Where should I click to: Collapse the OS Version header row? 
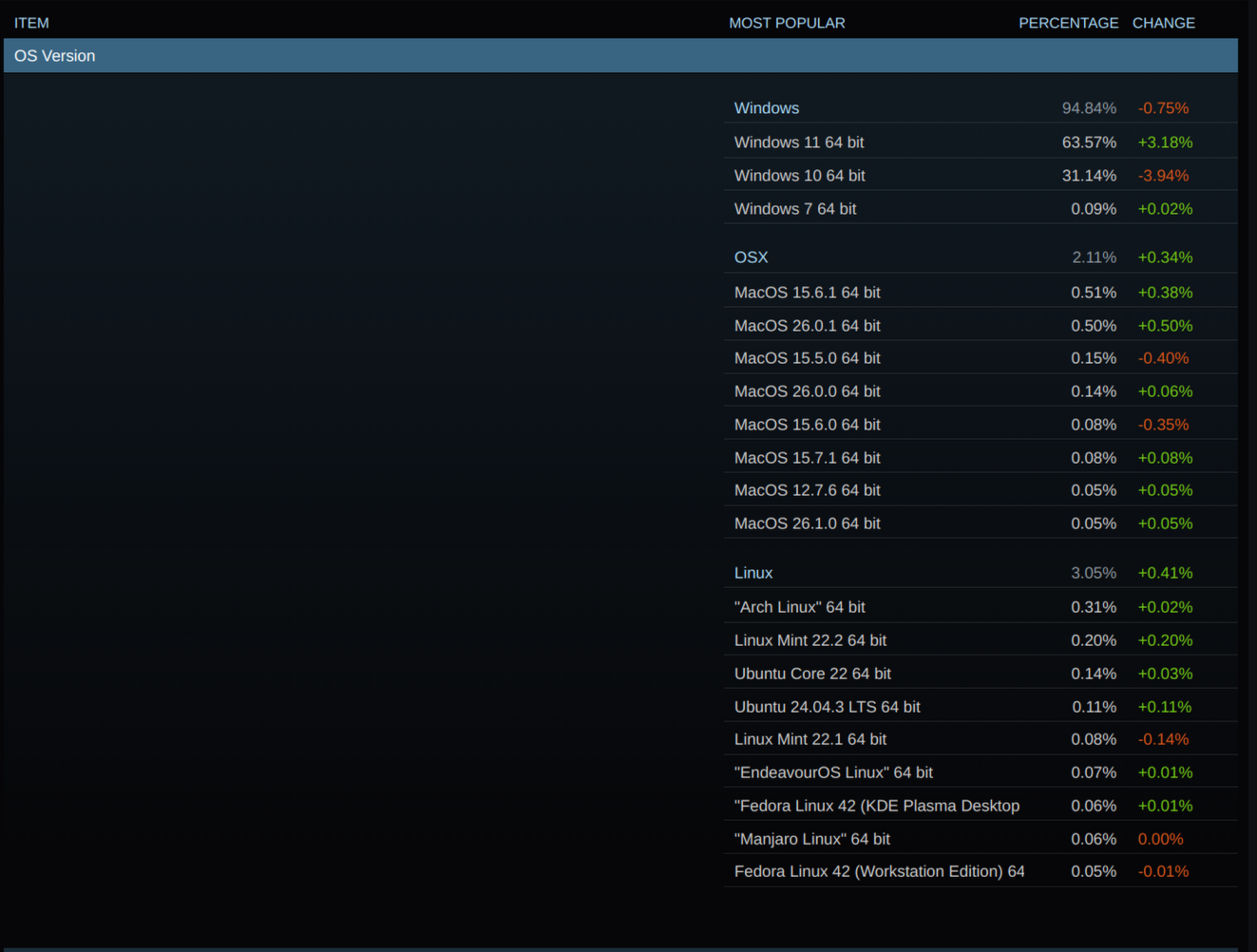[620, 55]
